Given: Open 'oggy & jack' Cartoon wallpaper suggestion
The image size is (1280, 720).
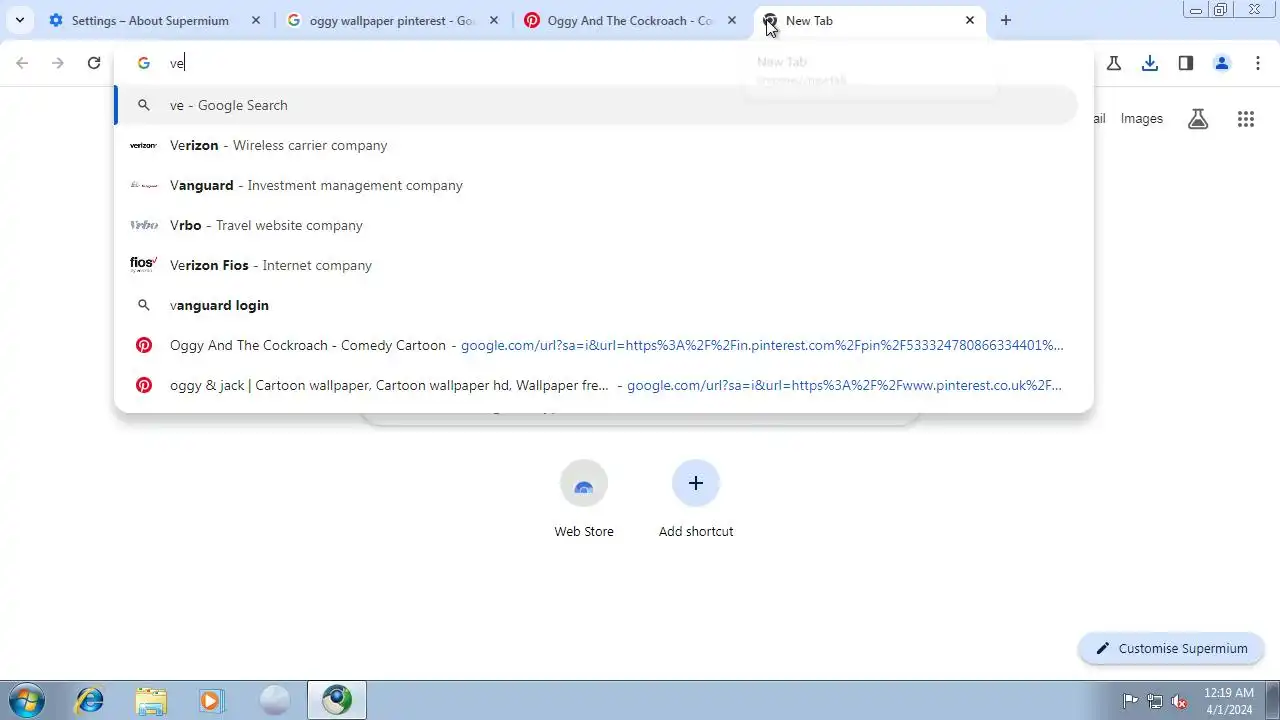Looking at the screenshot, I should [x=598, y=385].
